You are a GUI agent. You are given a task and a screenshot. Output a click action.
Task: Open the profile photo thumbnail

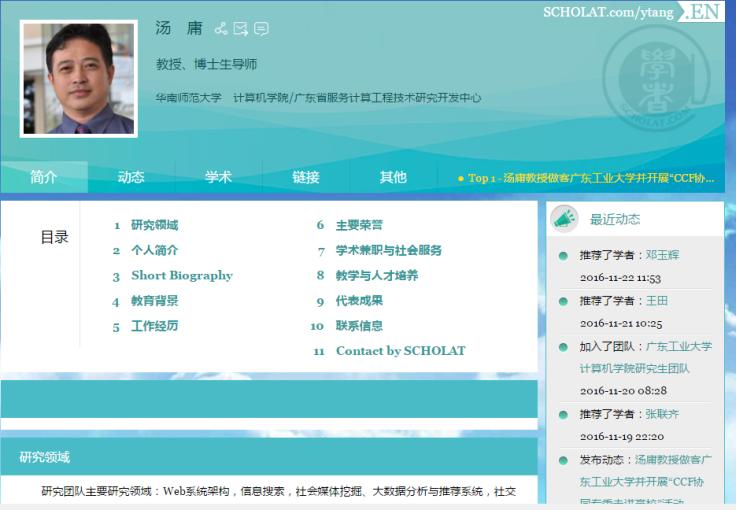(x=78, y=79)
